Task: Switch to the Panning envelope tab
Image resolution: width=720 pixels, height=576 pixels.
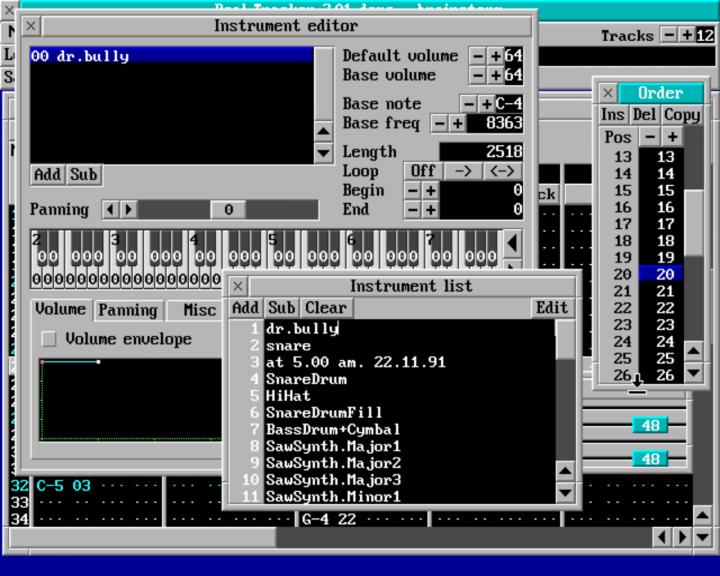Action: 127,310
